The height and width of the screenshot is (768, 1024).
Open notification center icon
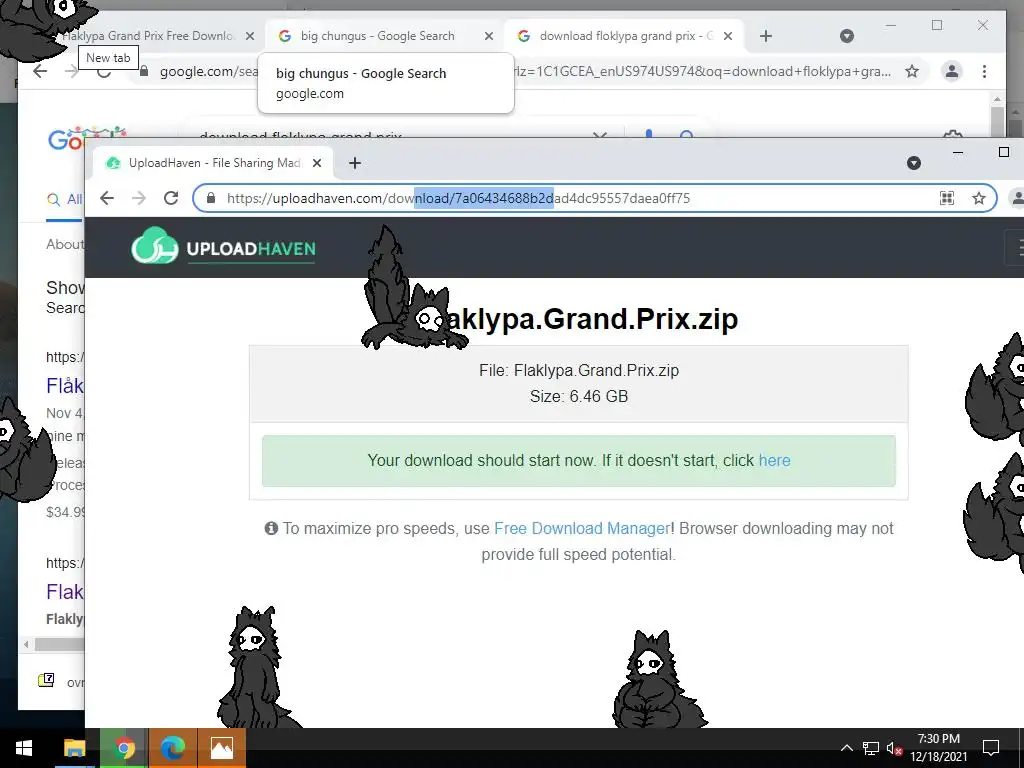(x=991, y=748)
